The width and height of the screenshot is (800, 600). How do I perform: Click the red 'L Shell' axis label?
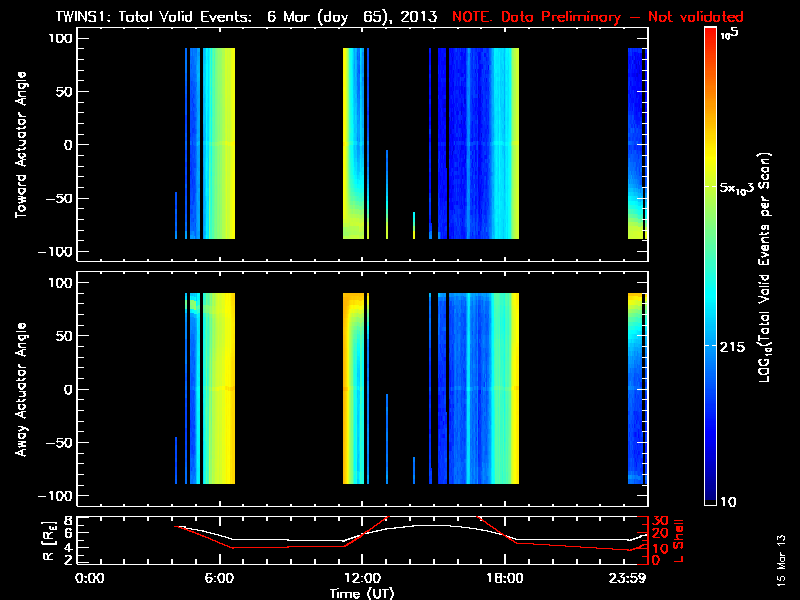point(678,540)
